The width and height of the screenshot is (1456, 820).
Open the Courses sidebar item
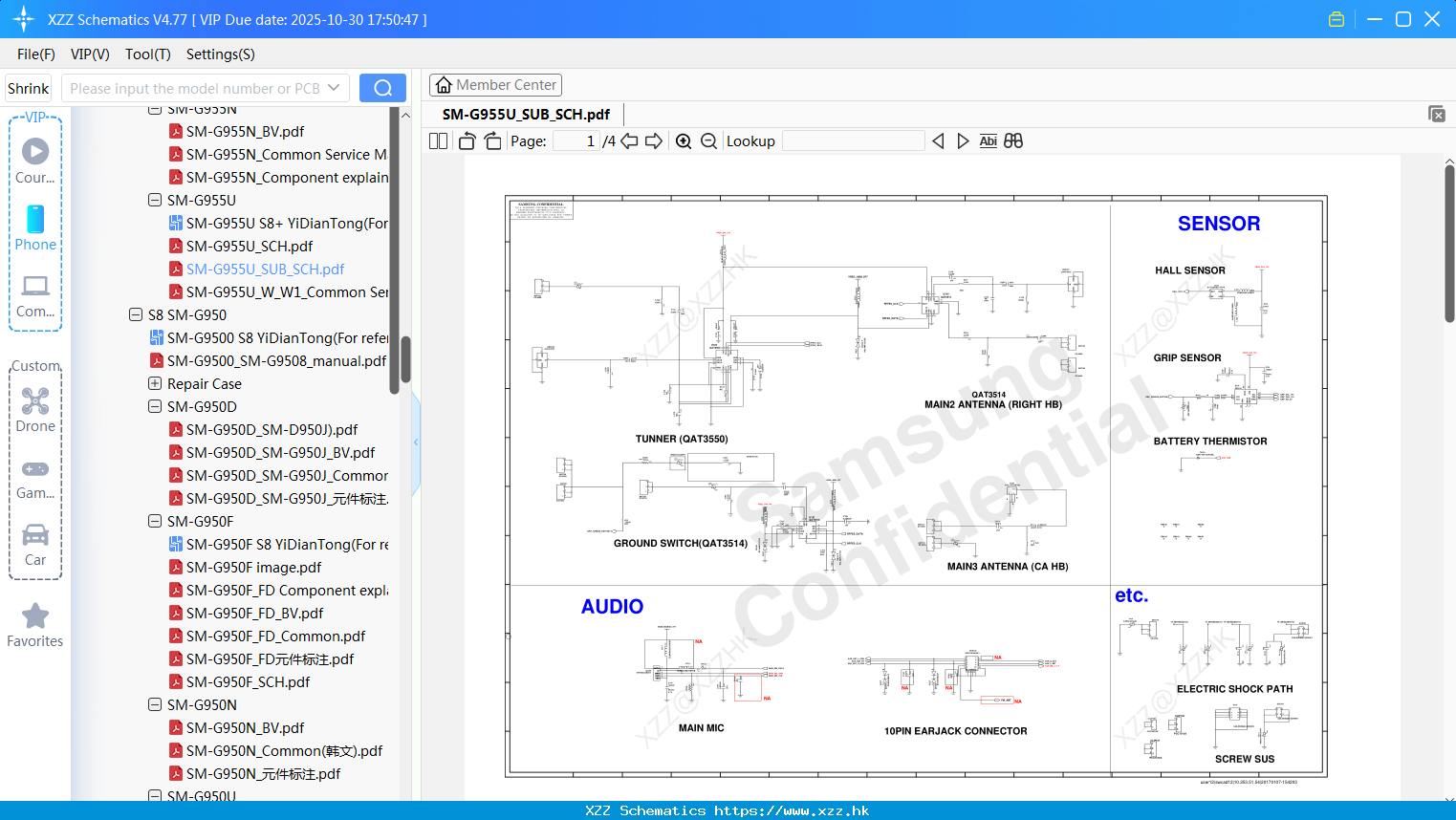tap(35, 161)
